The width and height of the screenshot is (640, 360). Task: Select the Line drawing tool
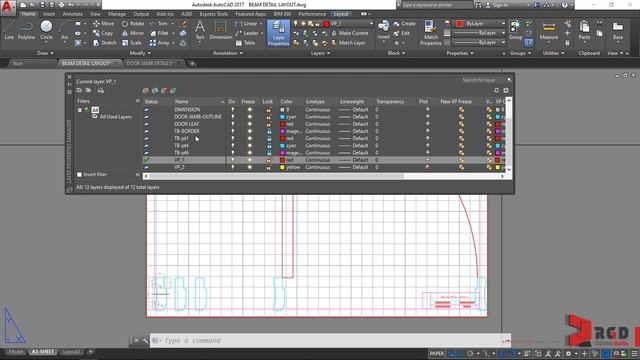[x=9, y=31]
